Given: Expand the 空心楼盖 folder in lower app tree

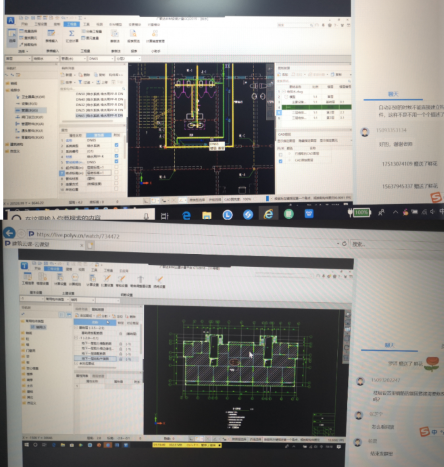Looking at the screenshot, I should tap(30, 368).
